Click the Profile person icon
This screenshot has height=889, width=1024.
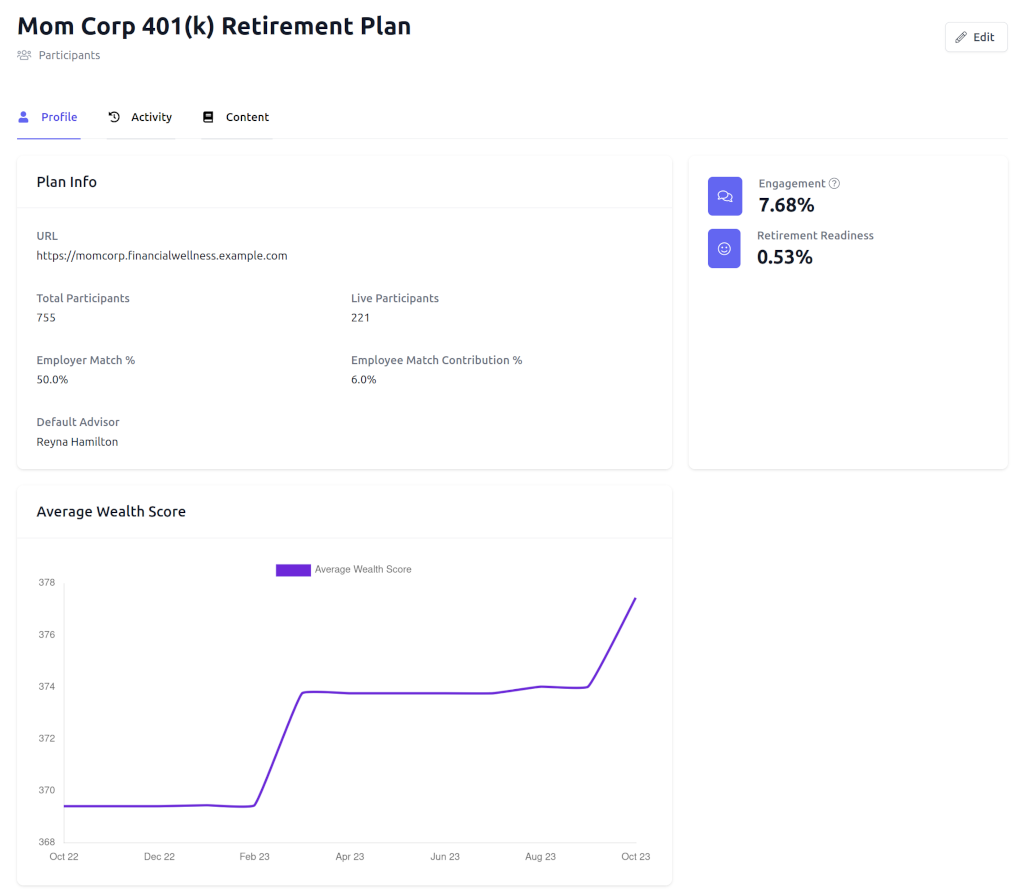point(24,117)
